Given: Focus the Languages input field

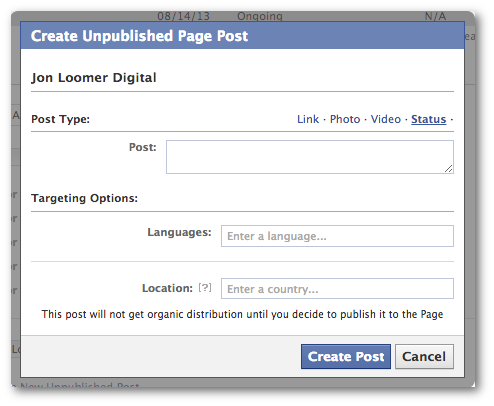Looking at the screenshot, I should pyautogui.click(x=337, y=236).
